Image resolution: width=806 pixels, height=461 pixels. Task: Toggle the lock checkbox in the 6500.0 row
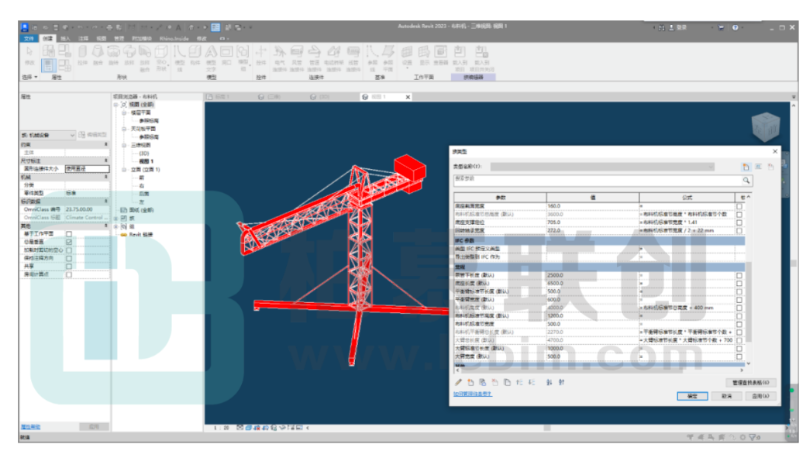point(739,283)
